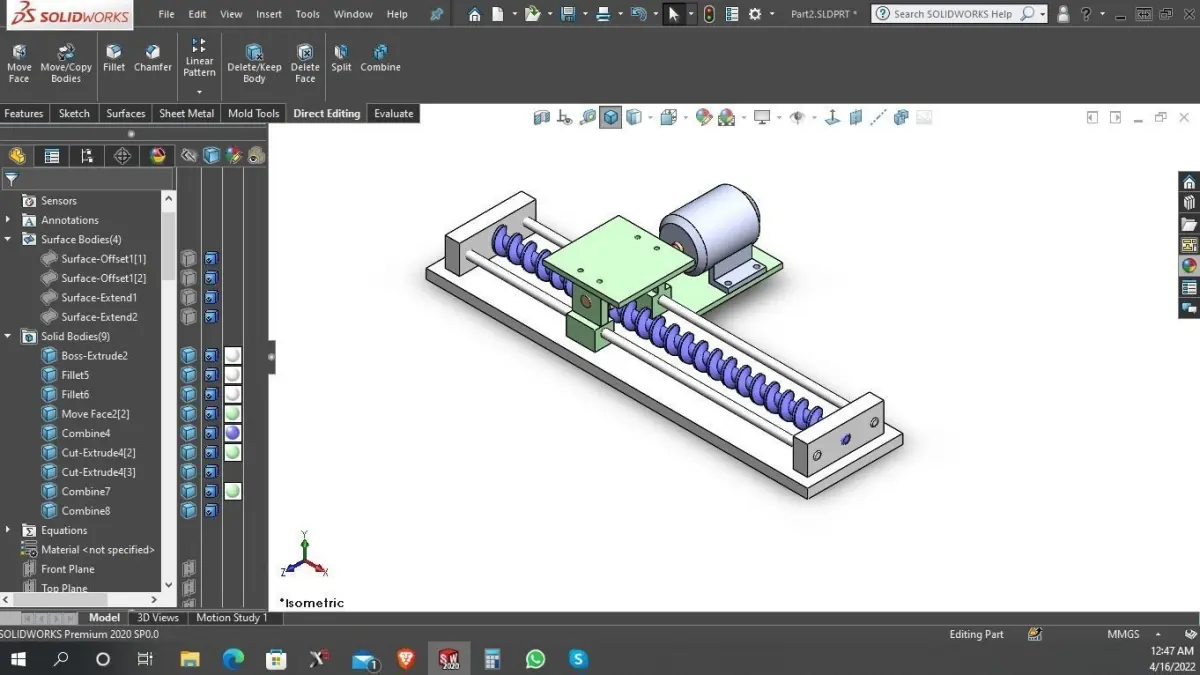1200x675 pixels.
Task: Open Appearances tab in the task pane
Action: (1189, 266)
